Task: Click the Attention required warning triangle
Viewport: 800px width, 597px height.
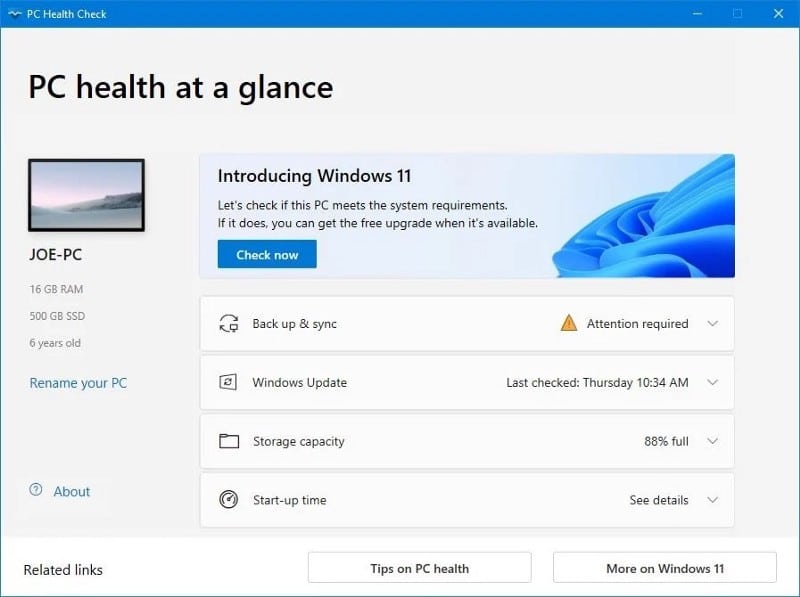Action: coord(568,322)
